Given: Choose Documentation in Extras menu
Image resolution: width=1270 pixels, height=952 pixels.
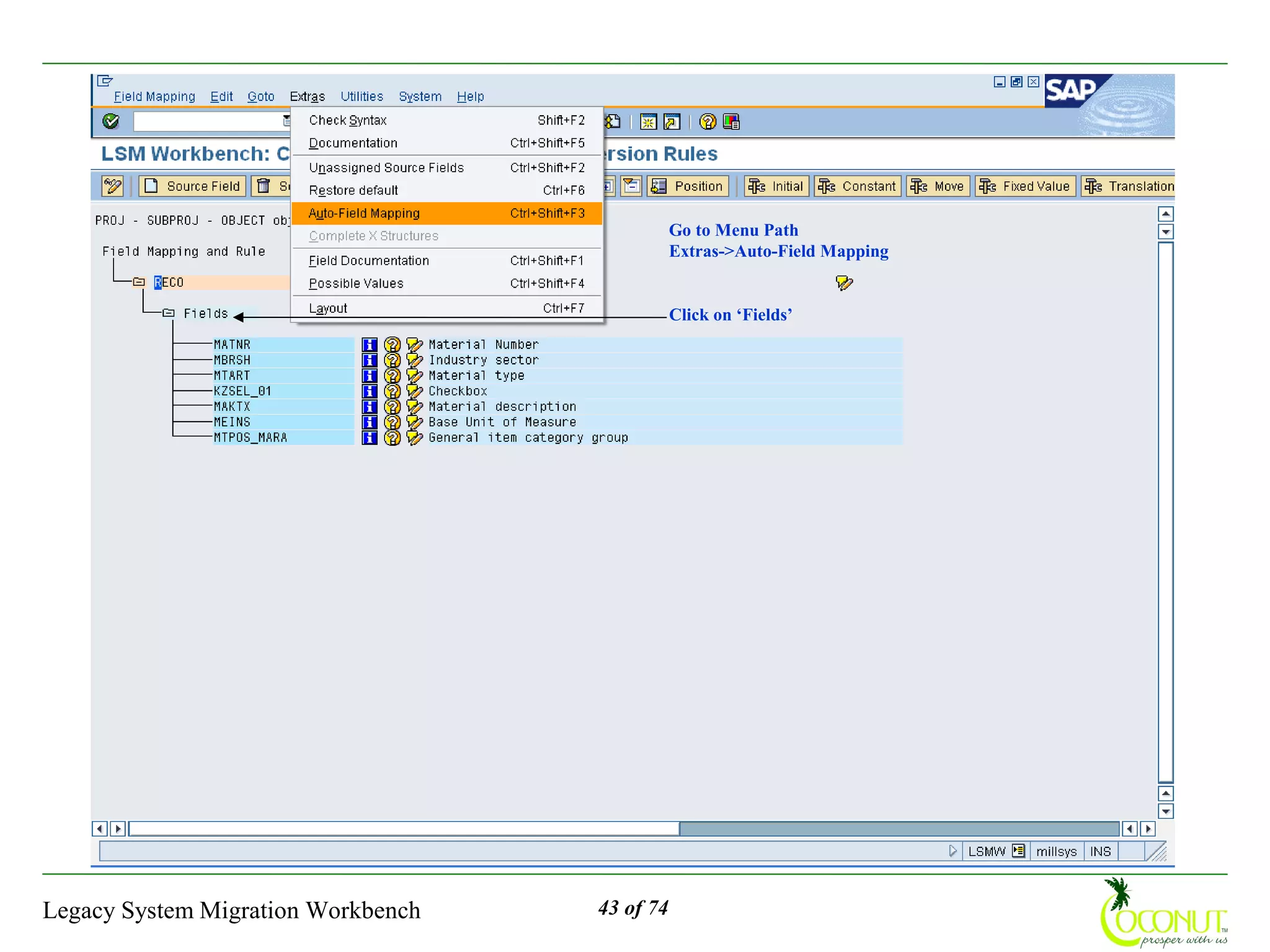Looking at the screenshot, I should pos(446,143).
